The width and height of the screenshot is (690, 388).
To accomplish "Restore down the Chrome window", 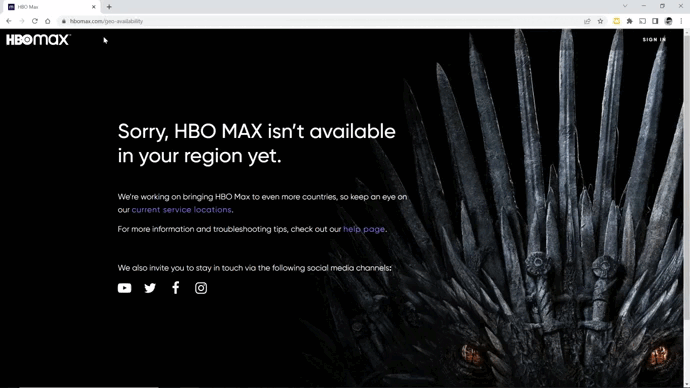I will click(662, 6).
